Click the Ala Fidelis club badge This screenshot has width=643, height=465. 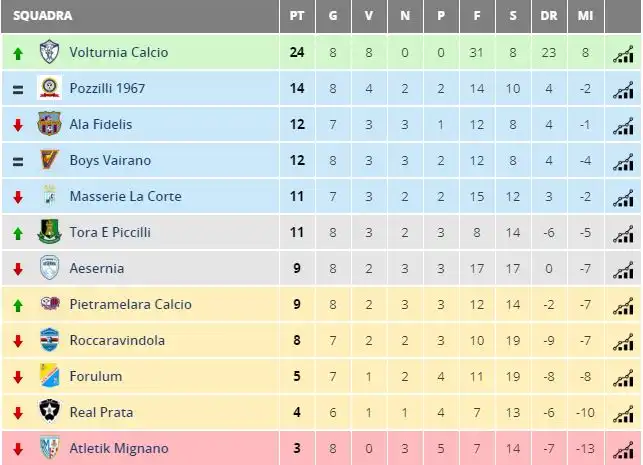point(49,123)
